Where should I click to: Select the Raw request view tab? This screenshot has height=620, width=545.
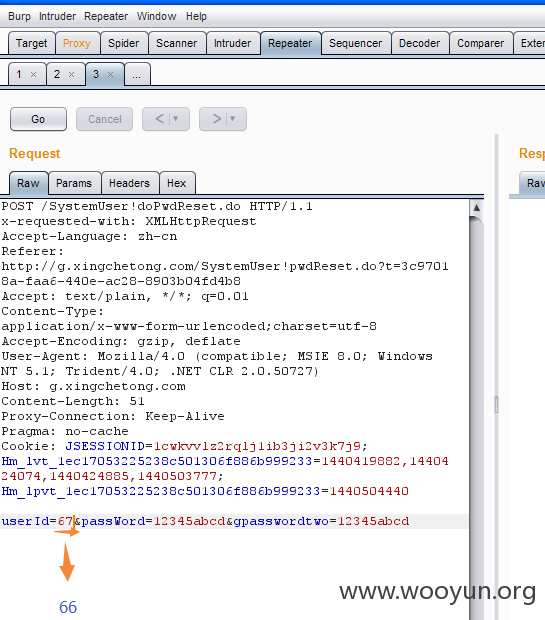pos(28,183)
